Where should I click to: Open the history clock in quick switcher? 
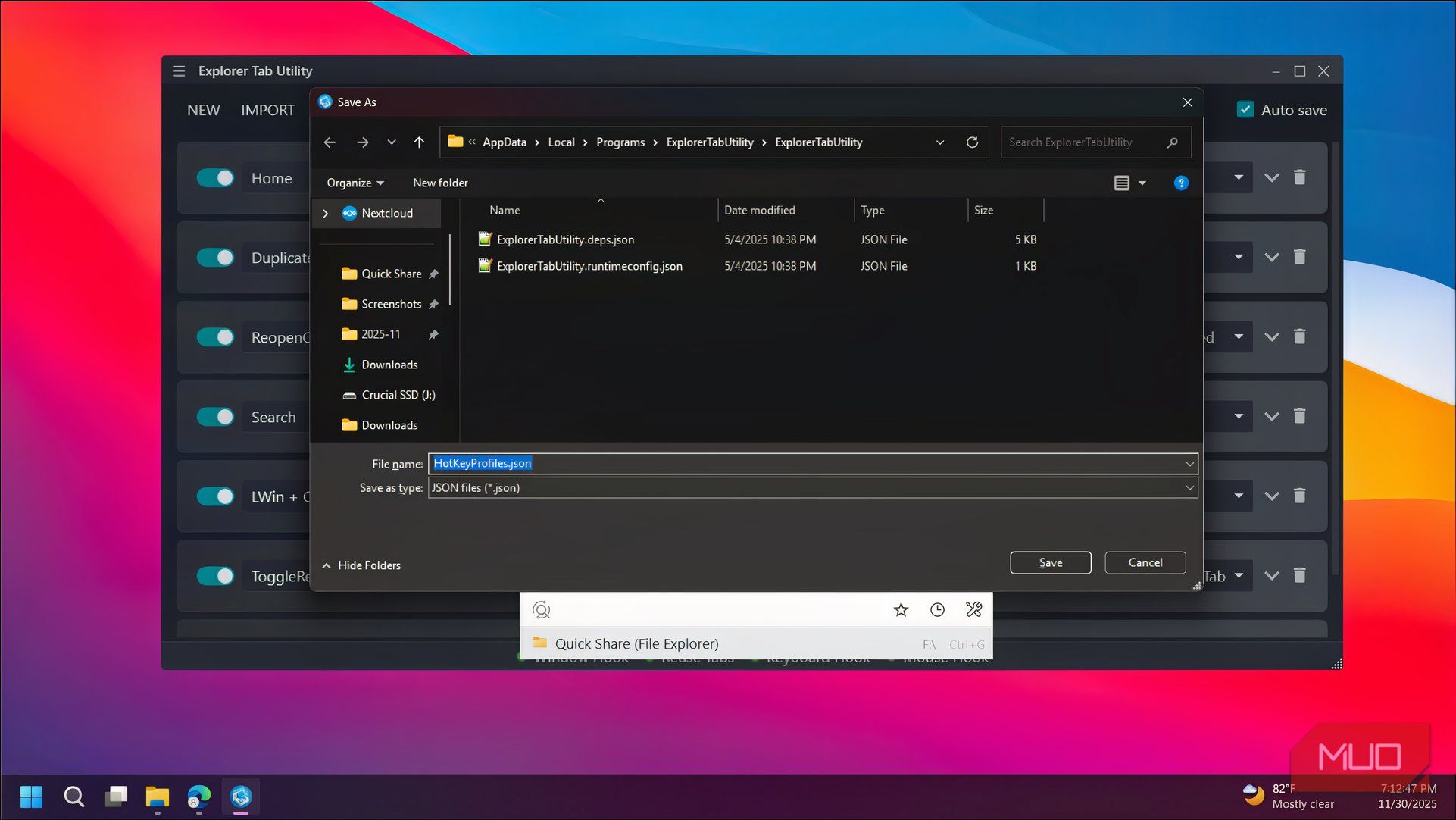(x=937, y=610)
